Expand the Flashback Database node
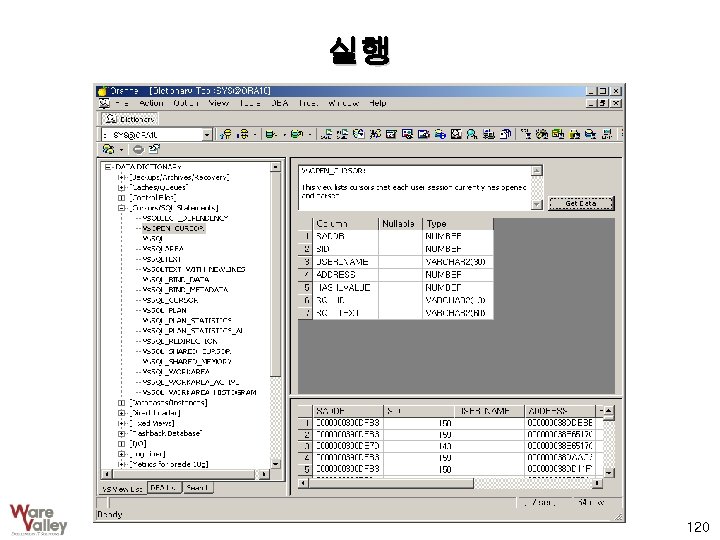 tap(121, 433)
